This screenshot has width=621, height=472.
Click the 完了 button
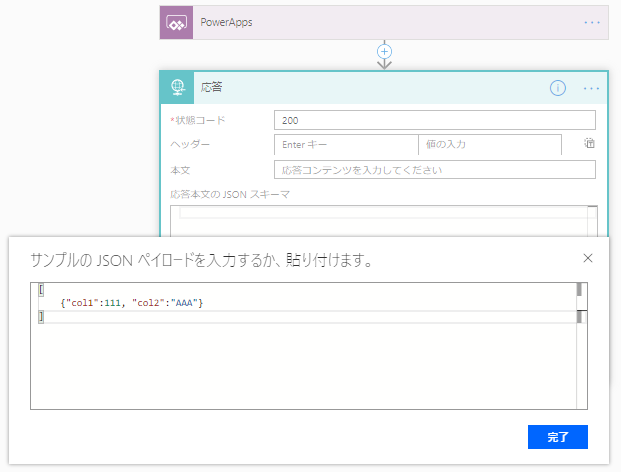[558, 437]
